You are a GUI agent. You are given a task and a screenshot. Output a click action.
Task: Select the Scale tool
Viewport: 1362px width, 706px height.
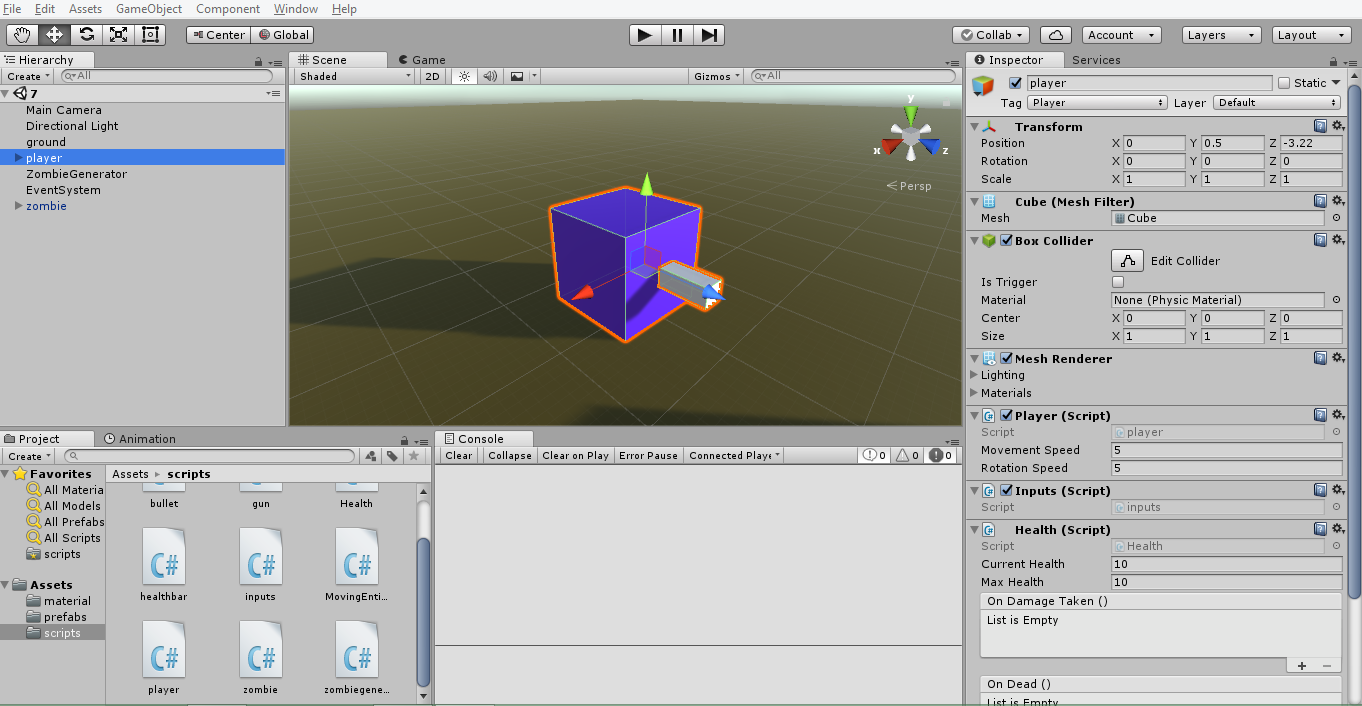119,35
